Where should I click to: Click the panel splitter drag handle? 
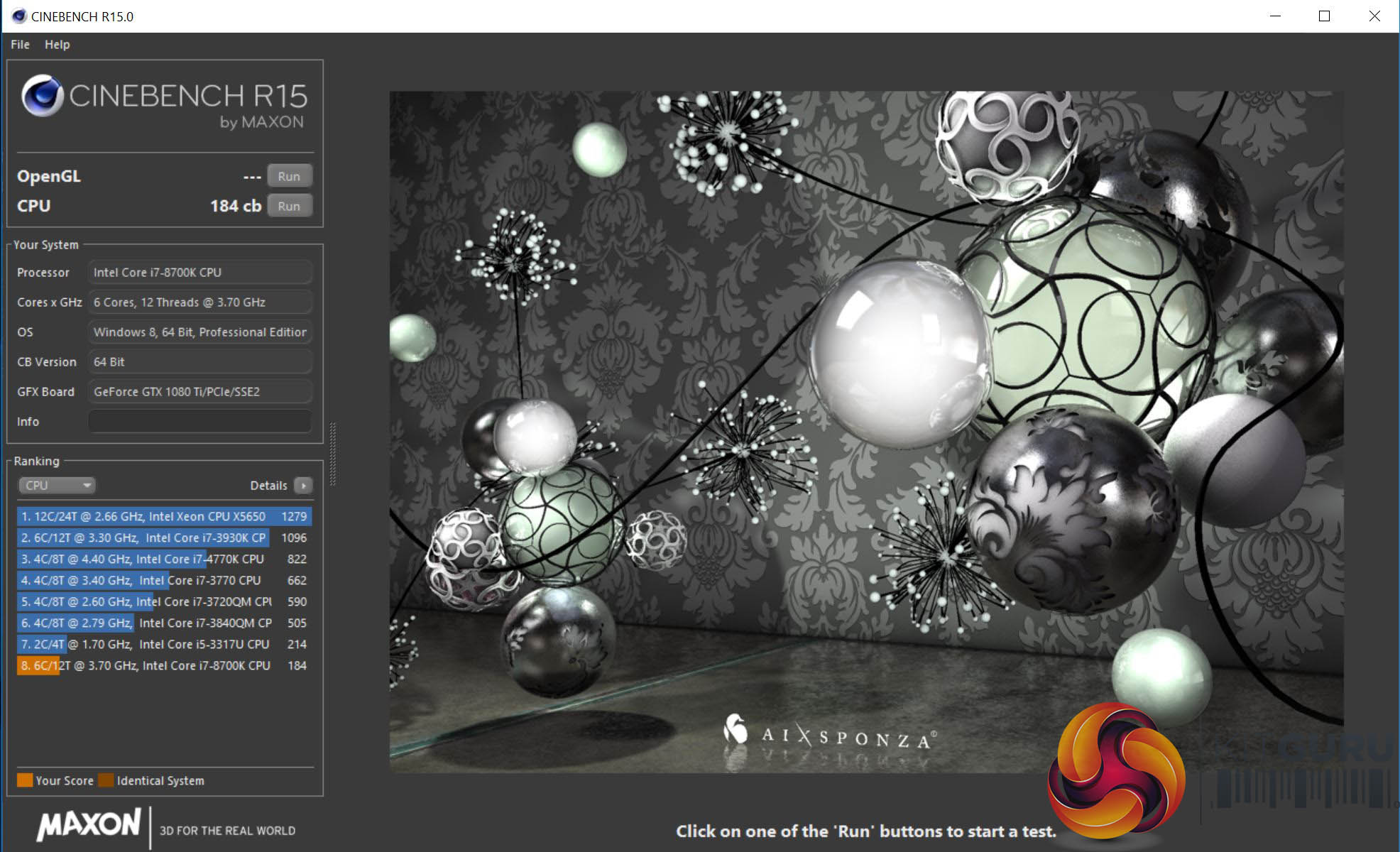click(332, 454)
